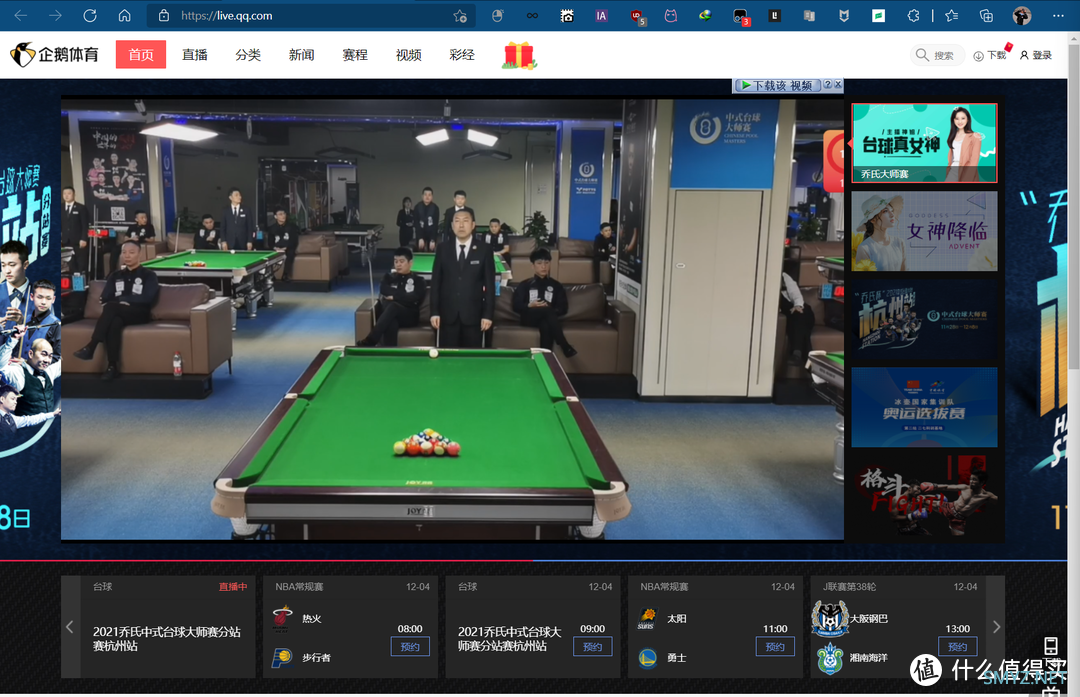Click 预约 for the 大阪钢巴 match
The height and width of the screenshot is (697, 1080).
pos(957,647)
